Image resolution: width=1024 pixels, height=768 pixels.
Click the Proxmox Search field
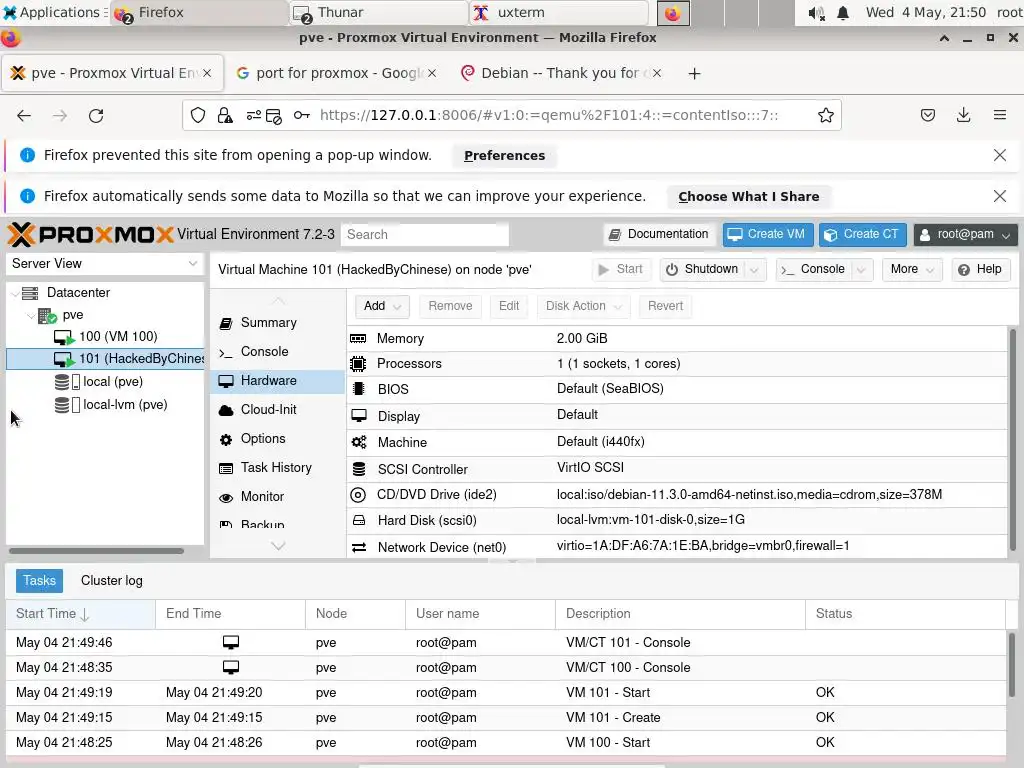[x=424, y=234]
